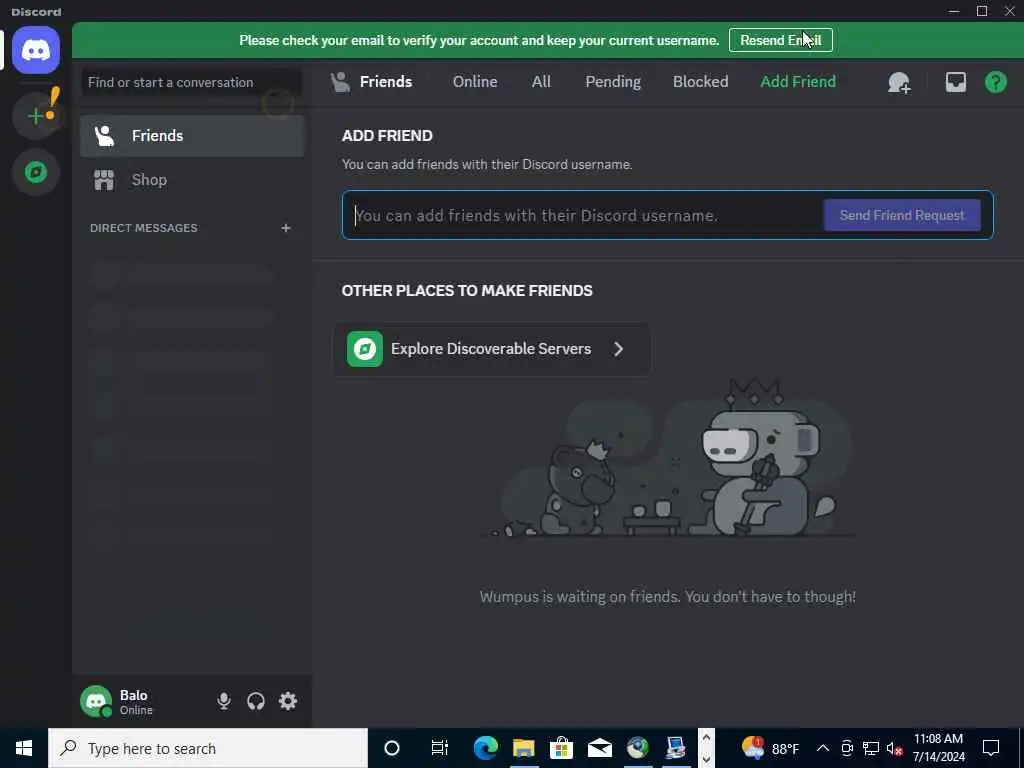Click Friends header icon in top bar
The image size is (1024, 768).
(x=340, y=82)
